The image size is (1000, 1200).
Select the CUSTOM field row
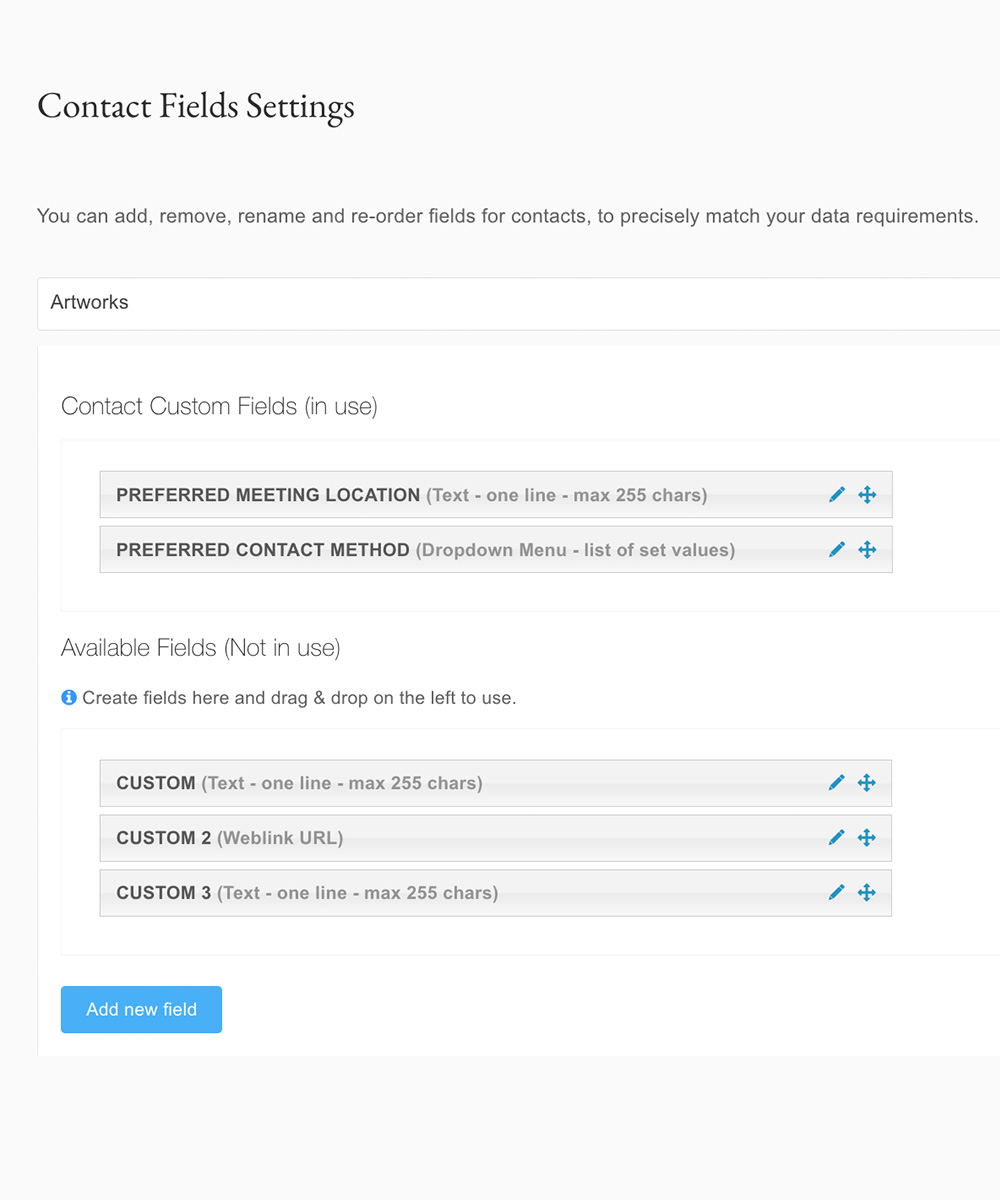[496, 783]
